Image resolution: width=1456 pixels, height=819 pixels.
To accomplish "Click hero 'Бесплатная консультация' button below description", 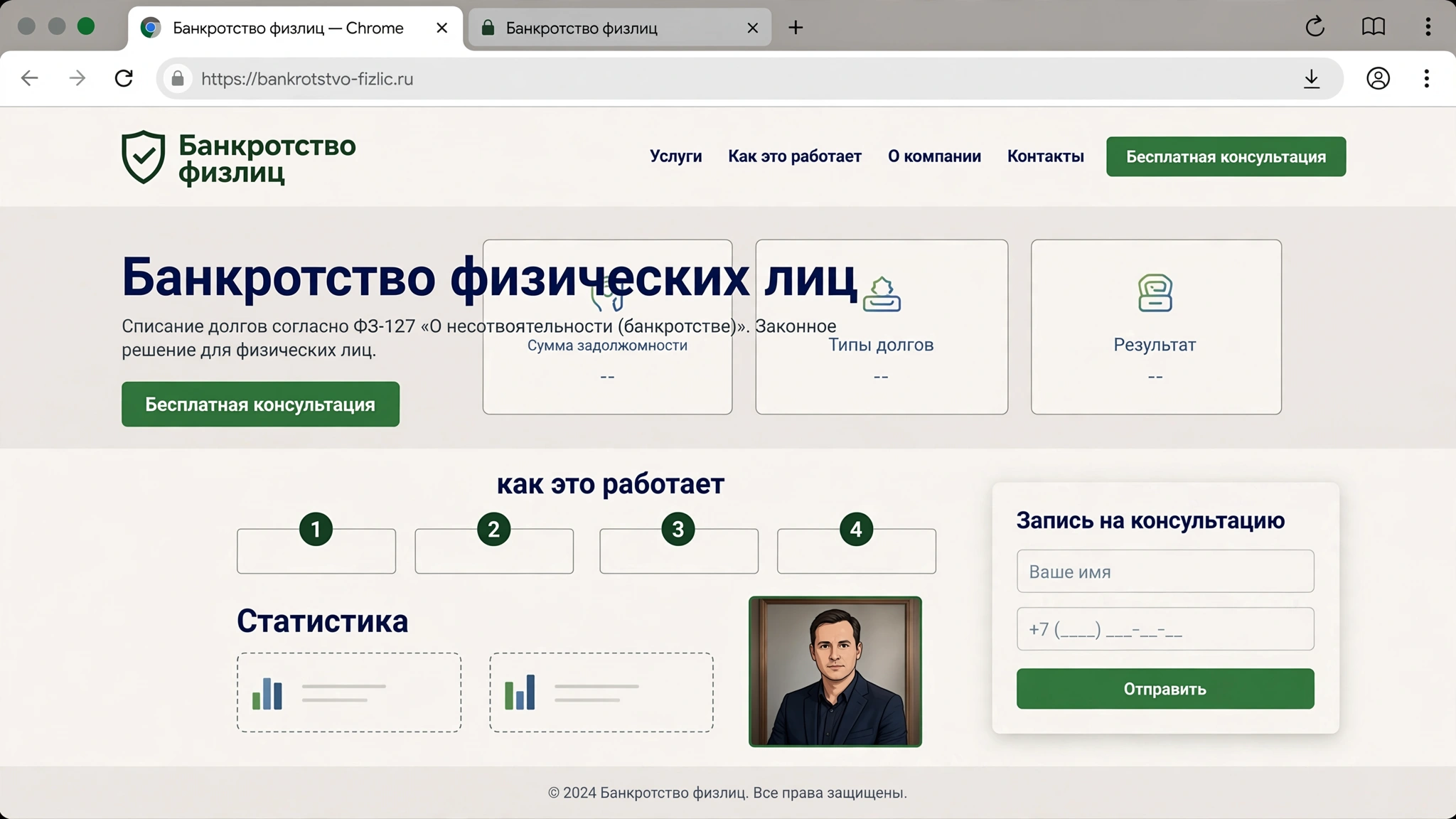I will [x=260, y=404].
